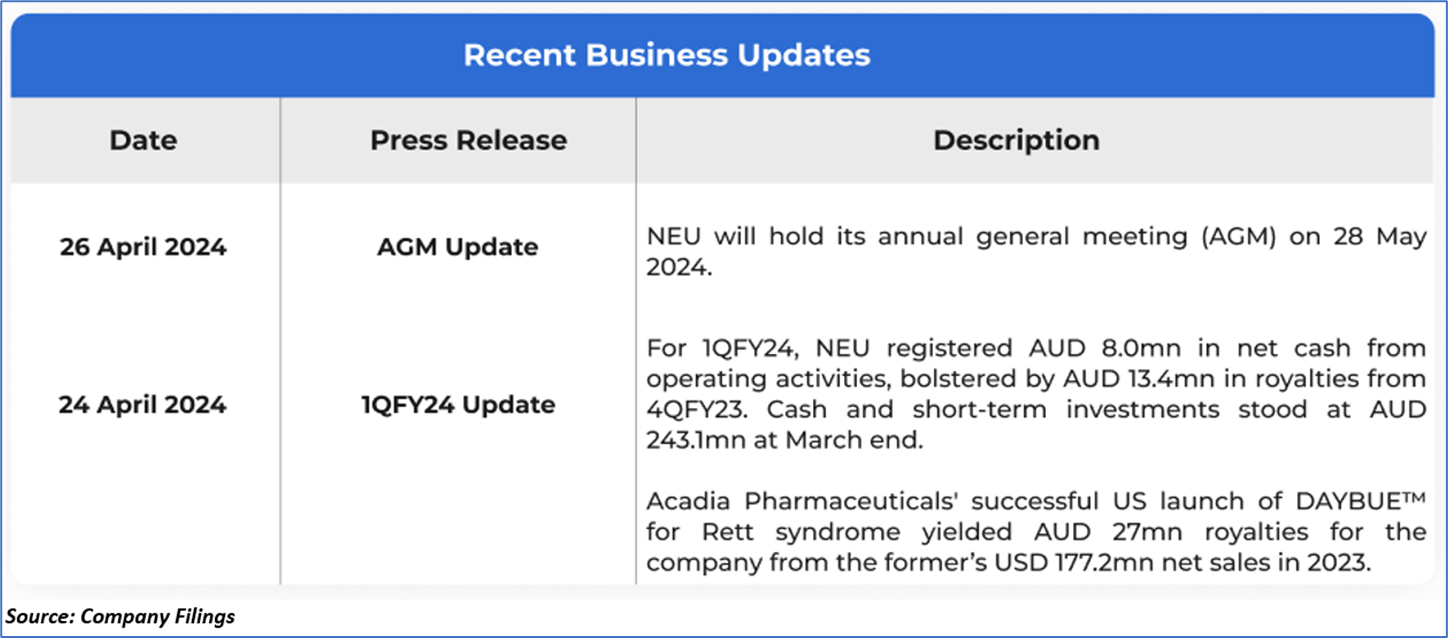Select the 1QFY24 Update press release cell
Screen dimensions: 1448x638
[458, 405]
